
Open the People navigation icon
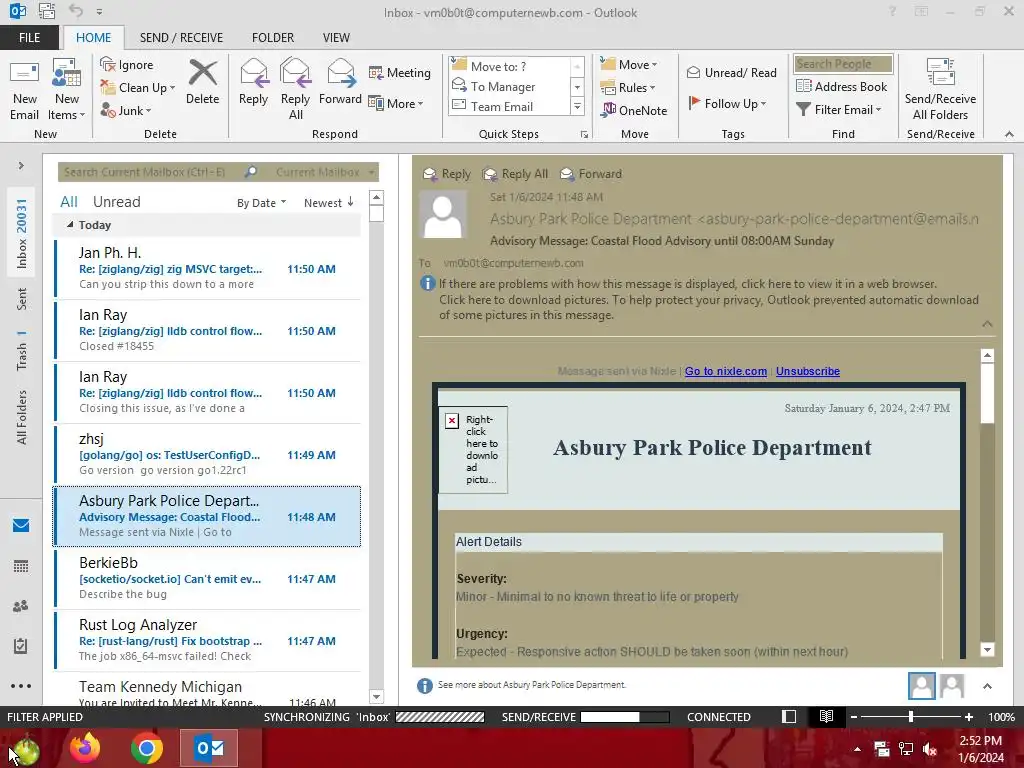(21, 606)
